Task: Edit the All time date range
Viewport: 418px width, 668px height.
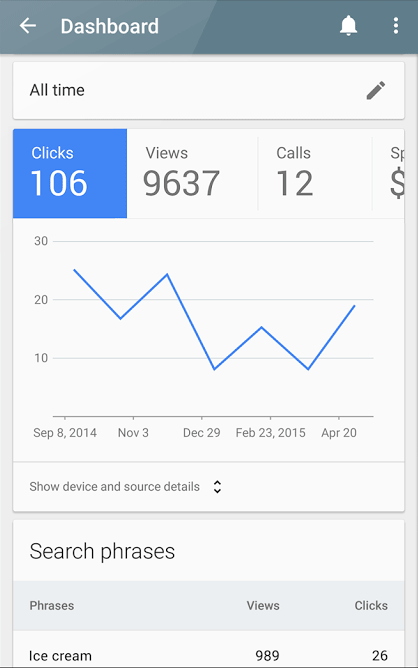Action: [376, 90]
